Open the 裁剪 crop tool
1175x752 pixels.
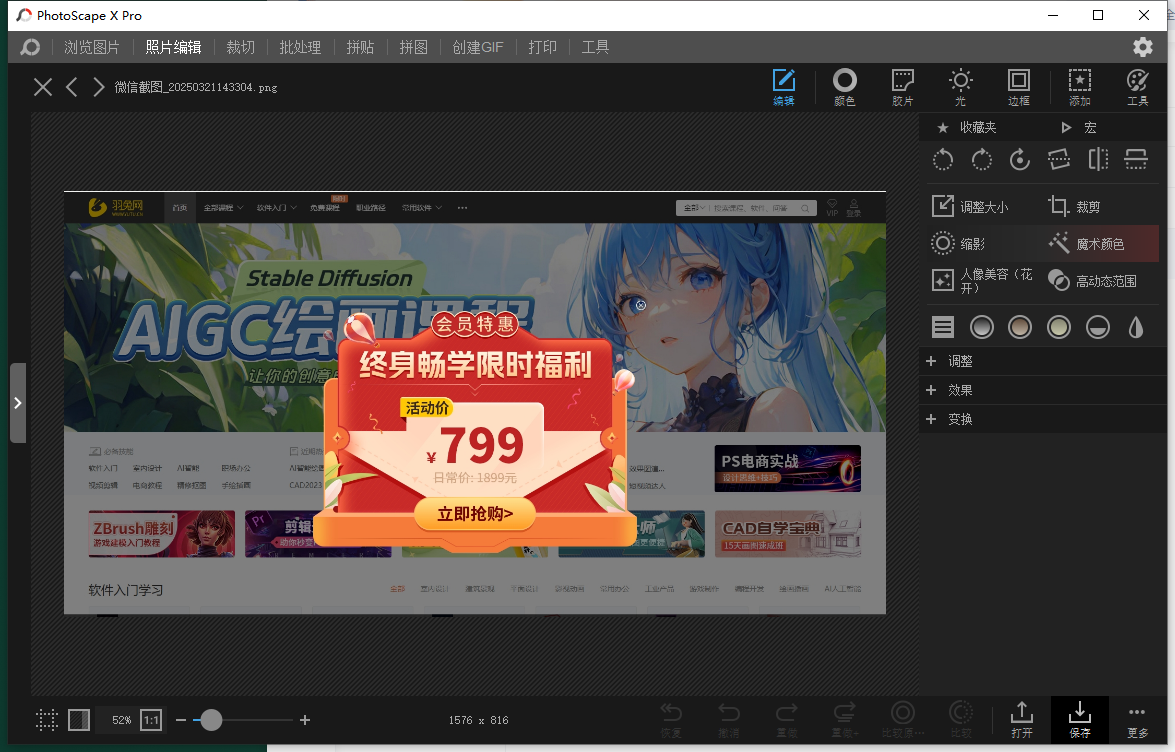1075,207
